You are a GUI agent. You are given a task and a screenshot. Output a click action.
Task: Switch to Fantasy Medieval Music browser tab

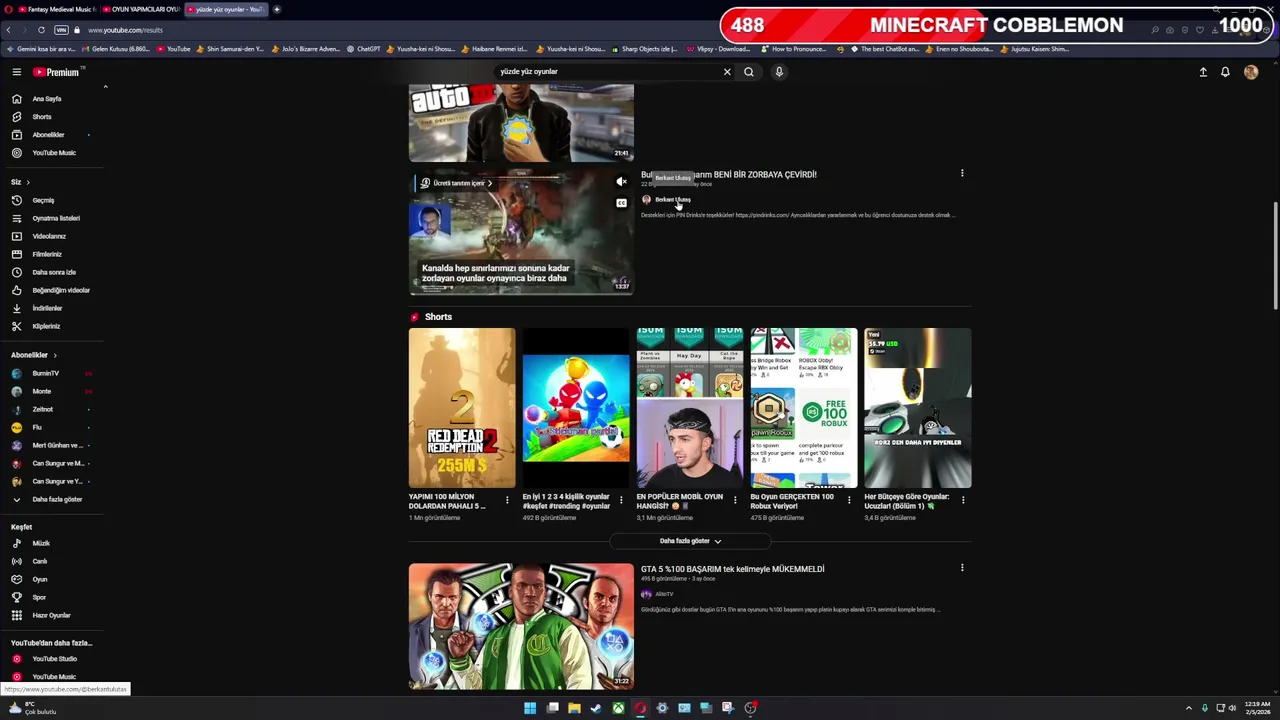click(57, 9)
